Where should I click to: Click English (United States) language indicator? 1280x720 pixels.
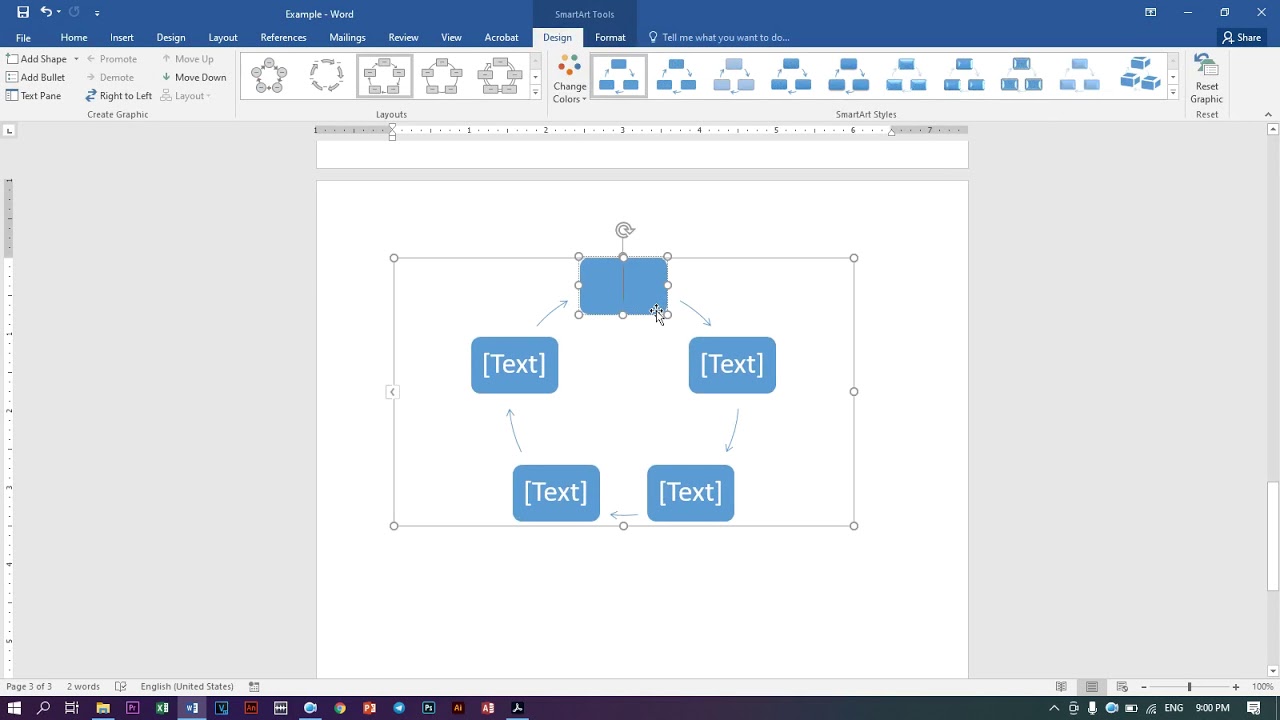pos(187,687)
